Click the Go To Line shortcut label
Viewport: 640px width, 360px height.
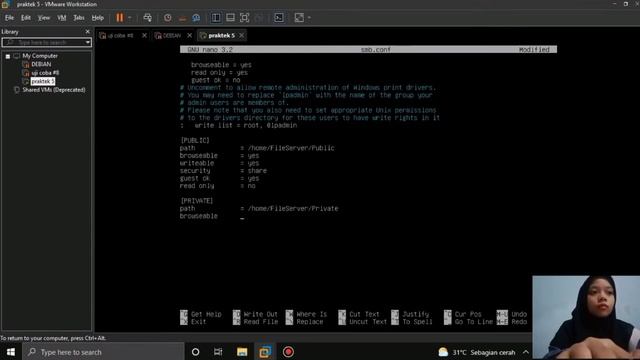point(473,322)
